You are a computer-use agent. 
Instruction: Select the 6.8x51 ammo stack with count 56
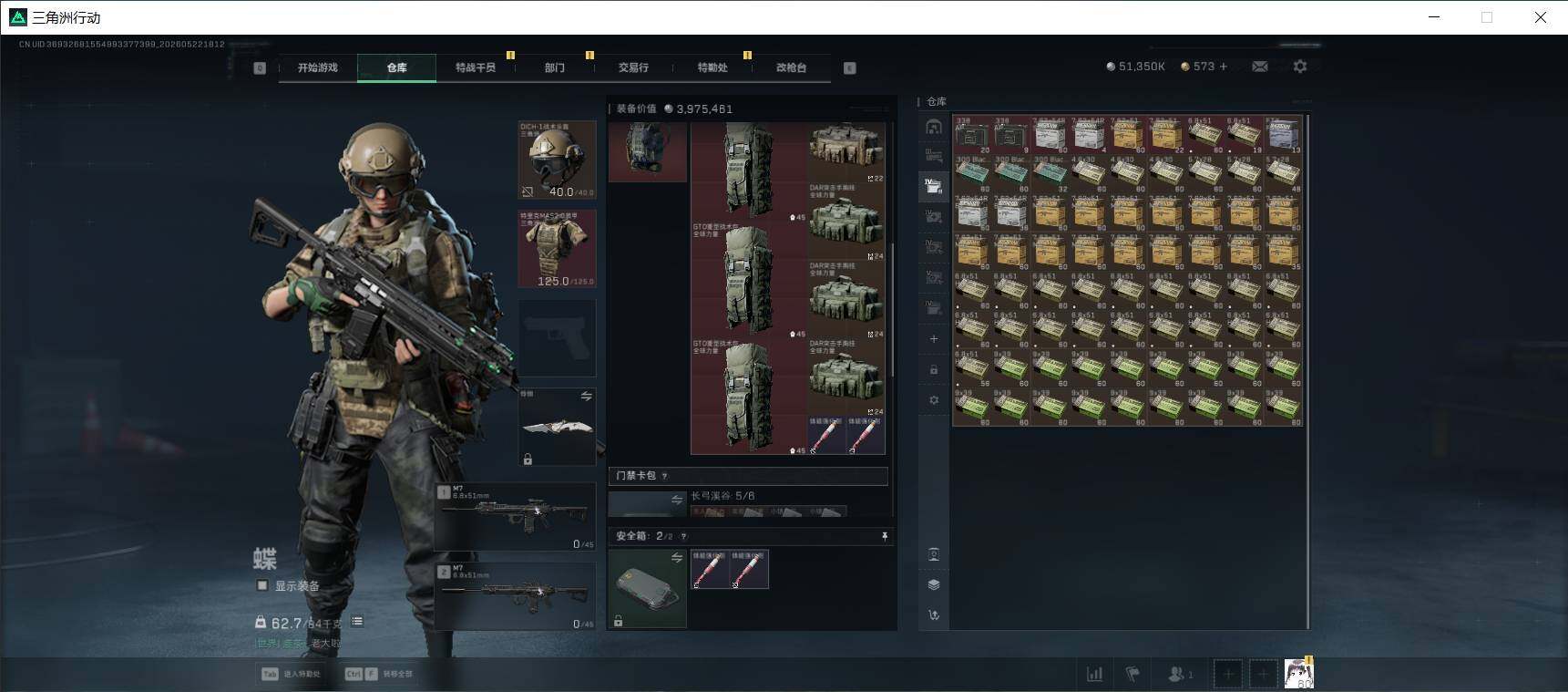coord(972,368)
